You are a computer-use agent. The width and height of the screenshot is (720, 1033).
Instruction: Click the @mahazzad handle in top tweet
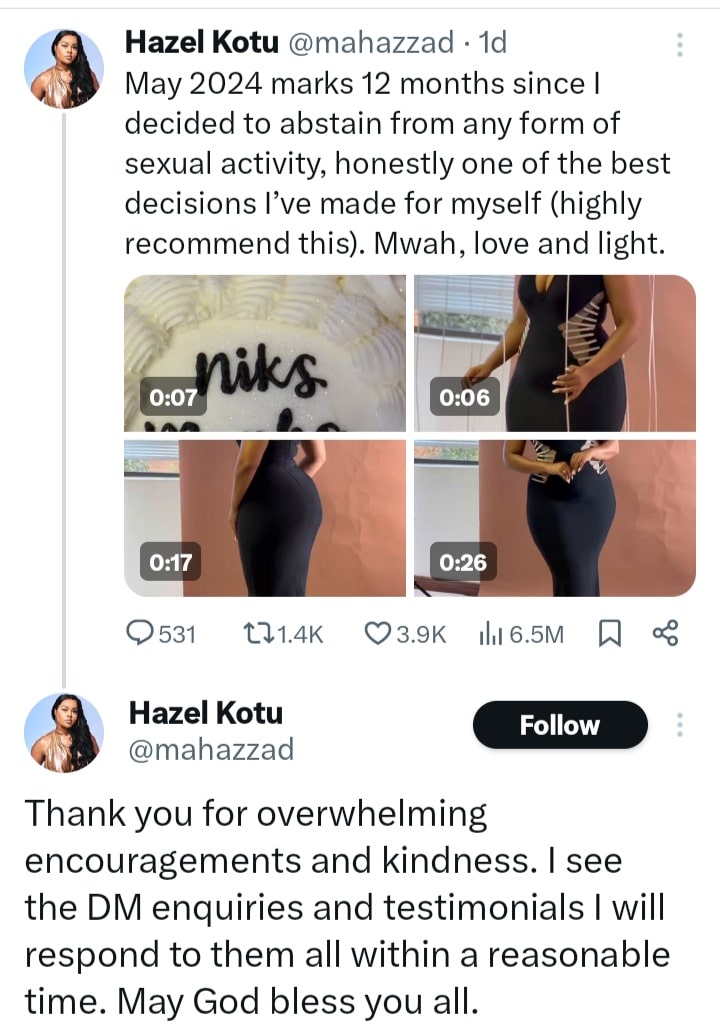click(x=366, y=42)
